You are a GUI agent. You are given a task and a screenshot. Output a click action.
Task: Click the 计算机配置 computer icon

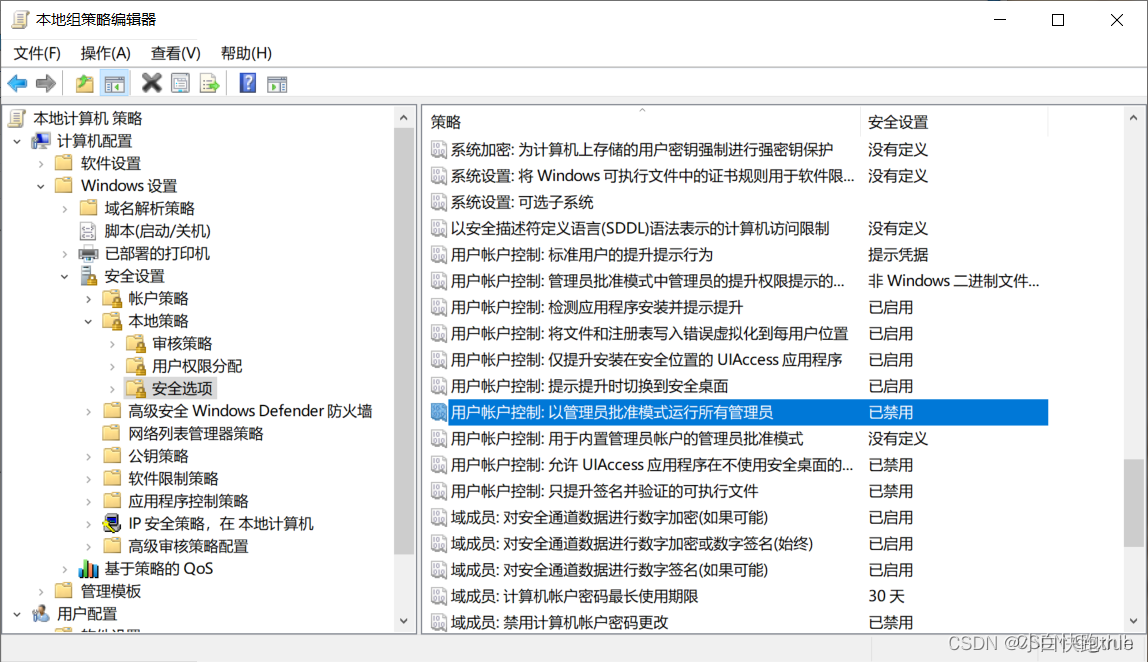[41, 141]
